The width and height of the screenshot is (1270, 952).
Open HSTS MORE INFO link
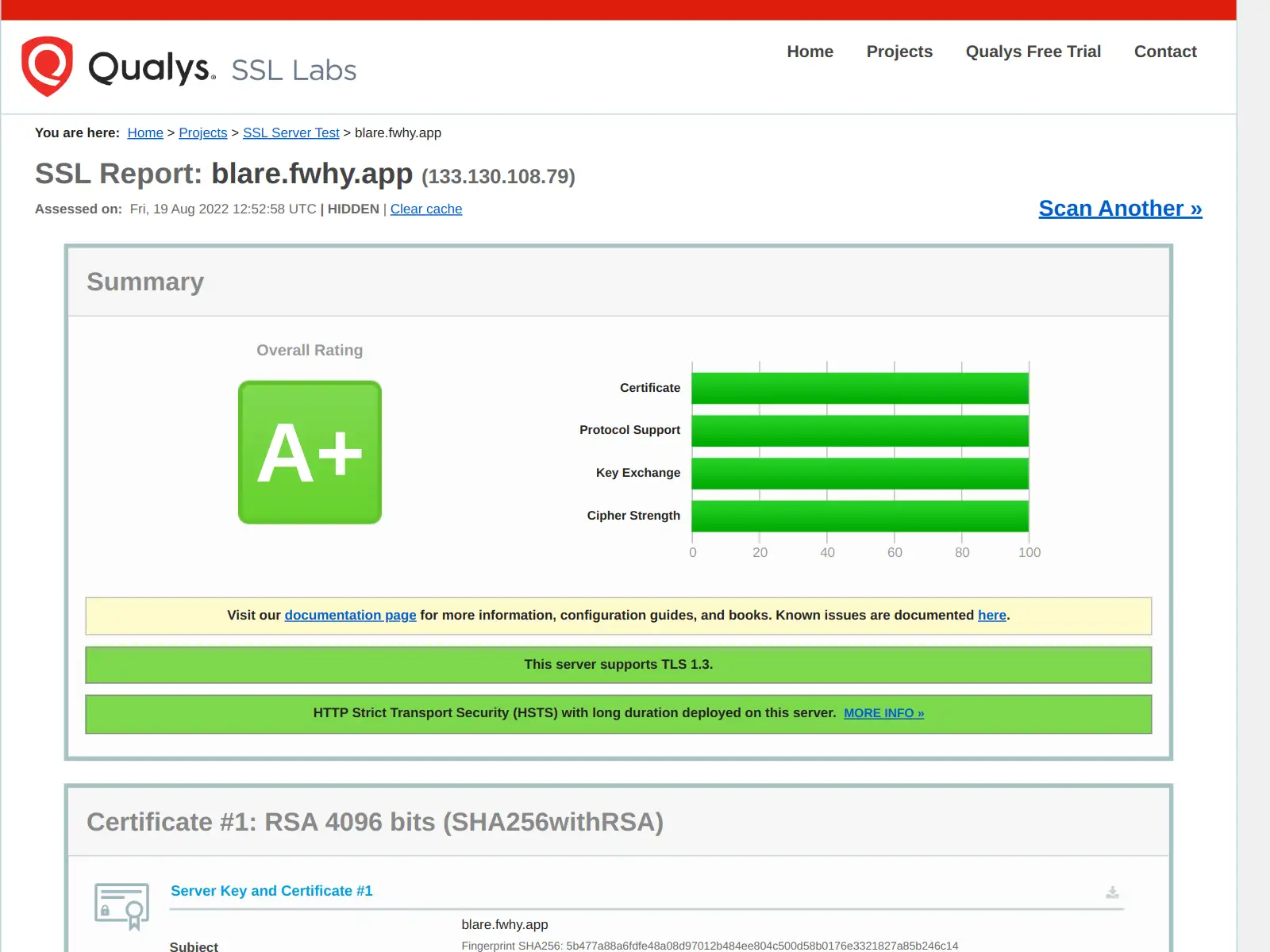point(883,713)
